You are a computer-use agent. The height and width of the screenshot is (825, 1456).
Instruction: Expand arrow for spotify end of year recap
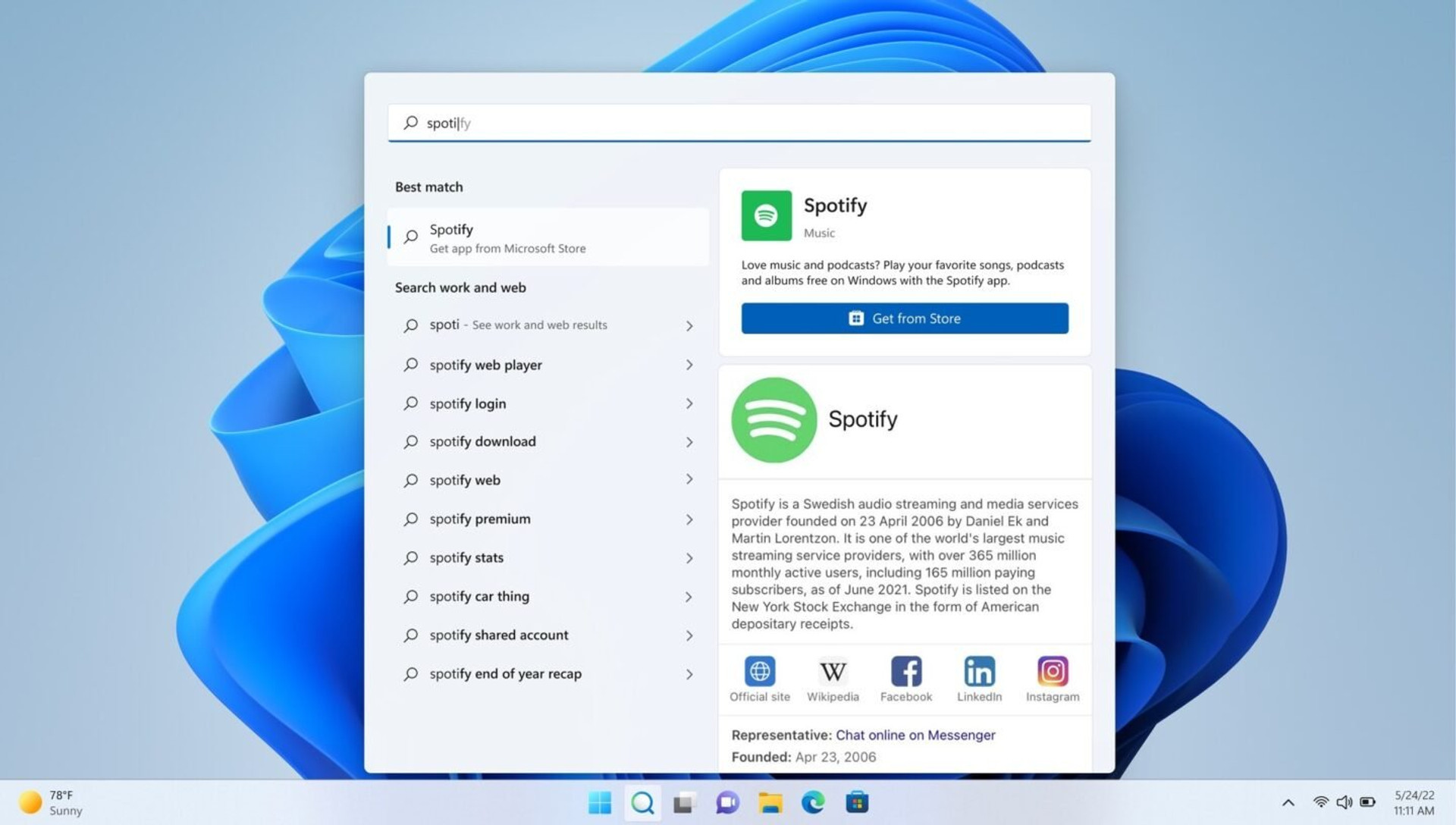tap(689, 674)
